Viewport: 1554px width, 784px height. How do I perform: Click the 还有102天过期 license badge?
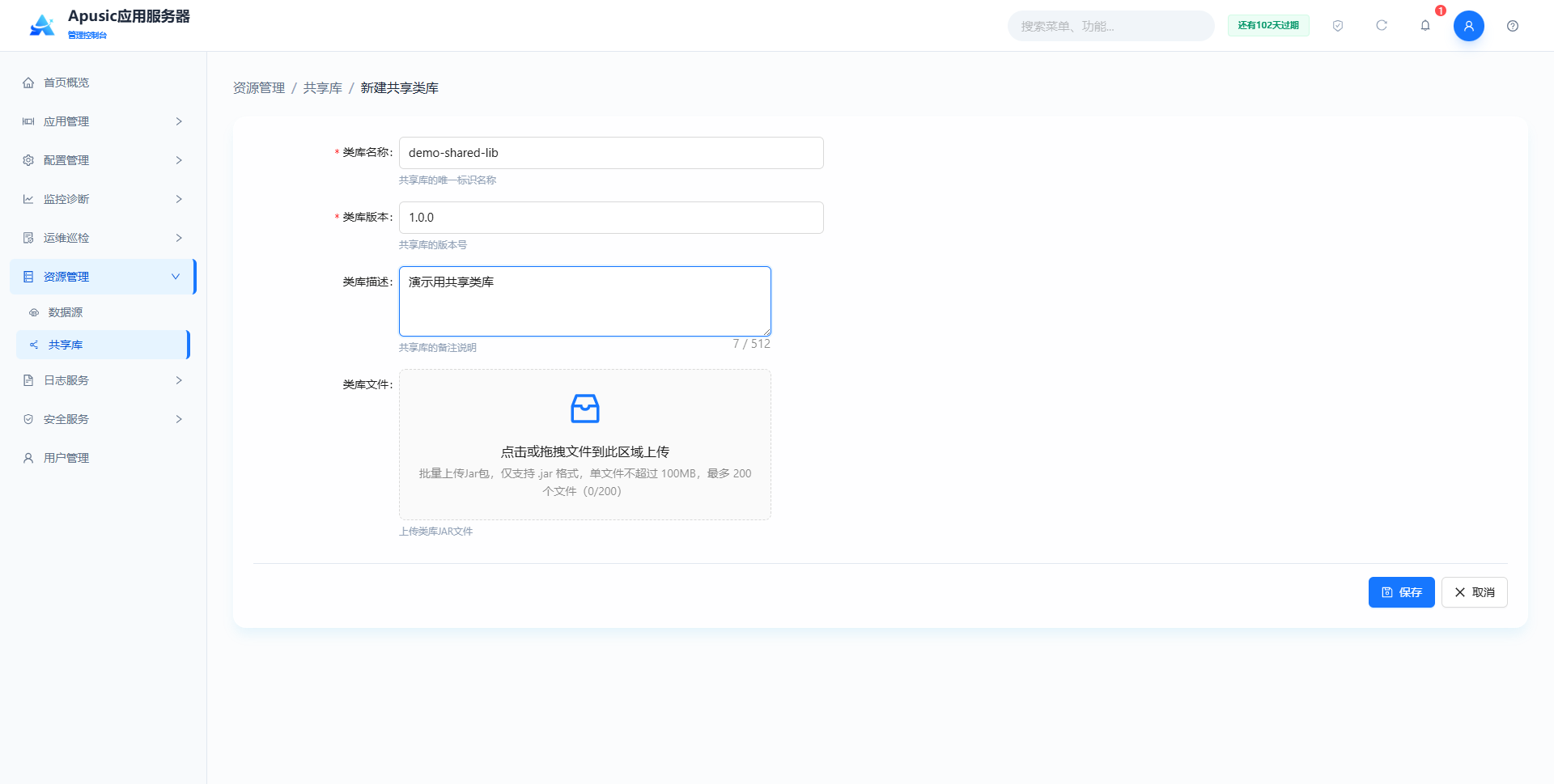click(x=1268, y=26)
